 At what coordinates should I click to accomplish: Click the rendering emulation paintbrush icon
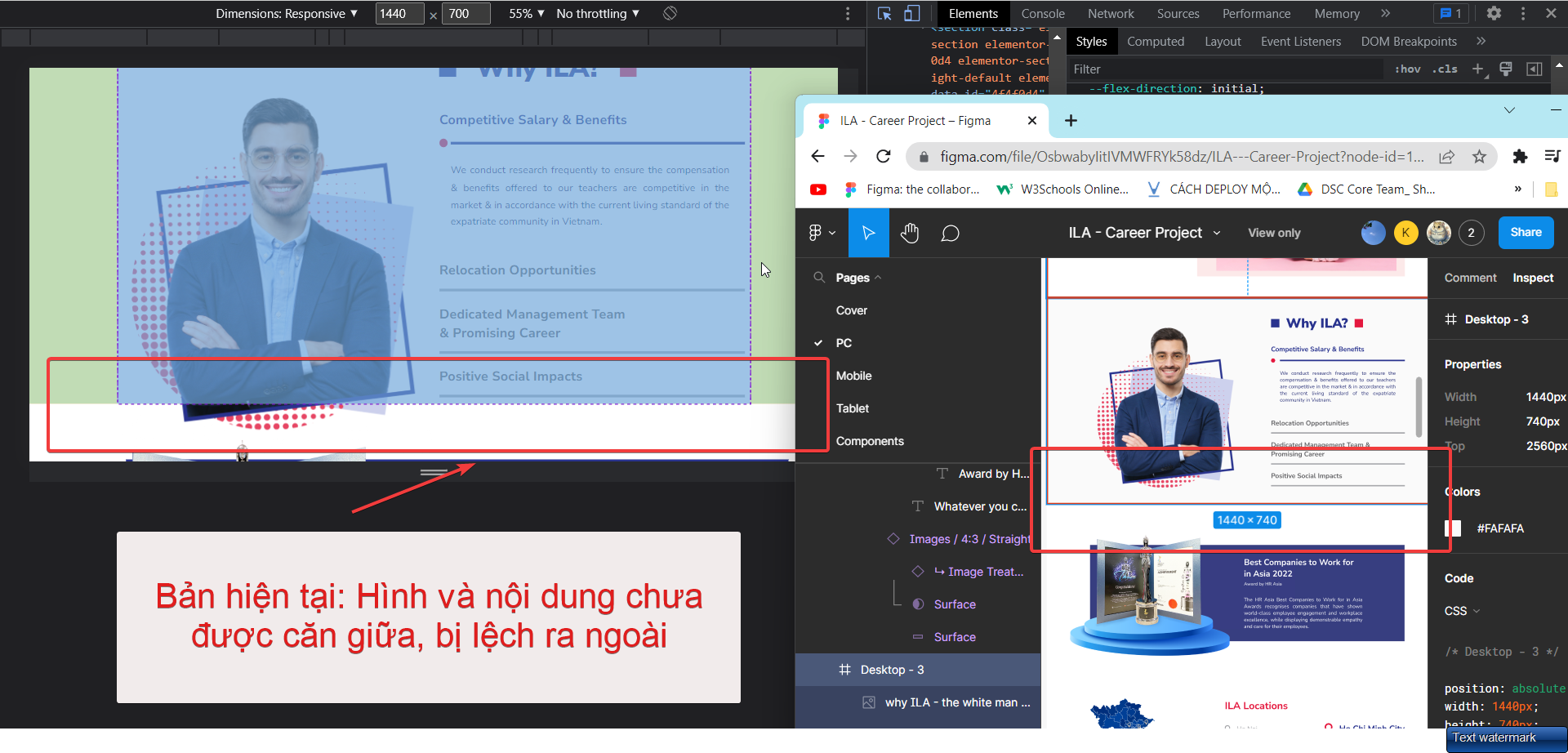pos(1506,69)
